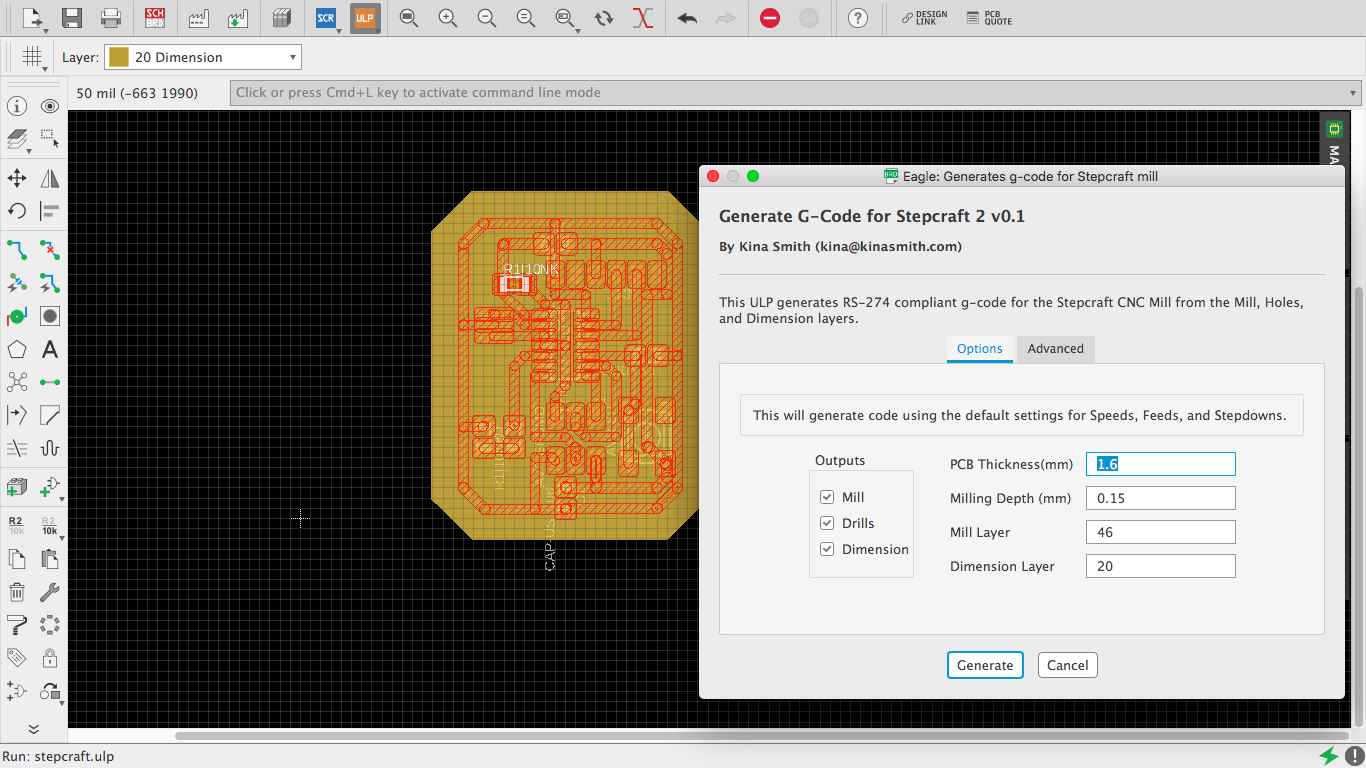Open command history dropdown arrow
The height and width of the screenshot is (768, 1366).
(x=1353, y=93)
